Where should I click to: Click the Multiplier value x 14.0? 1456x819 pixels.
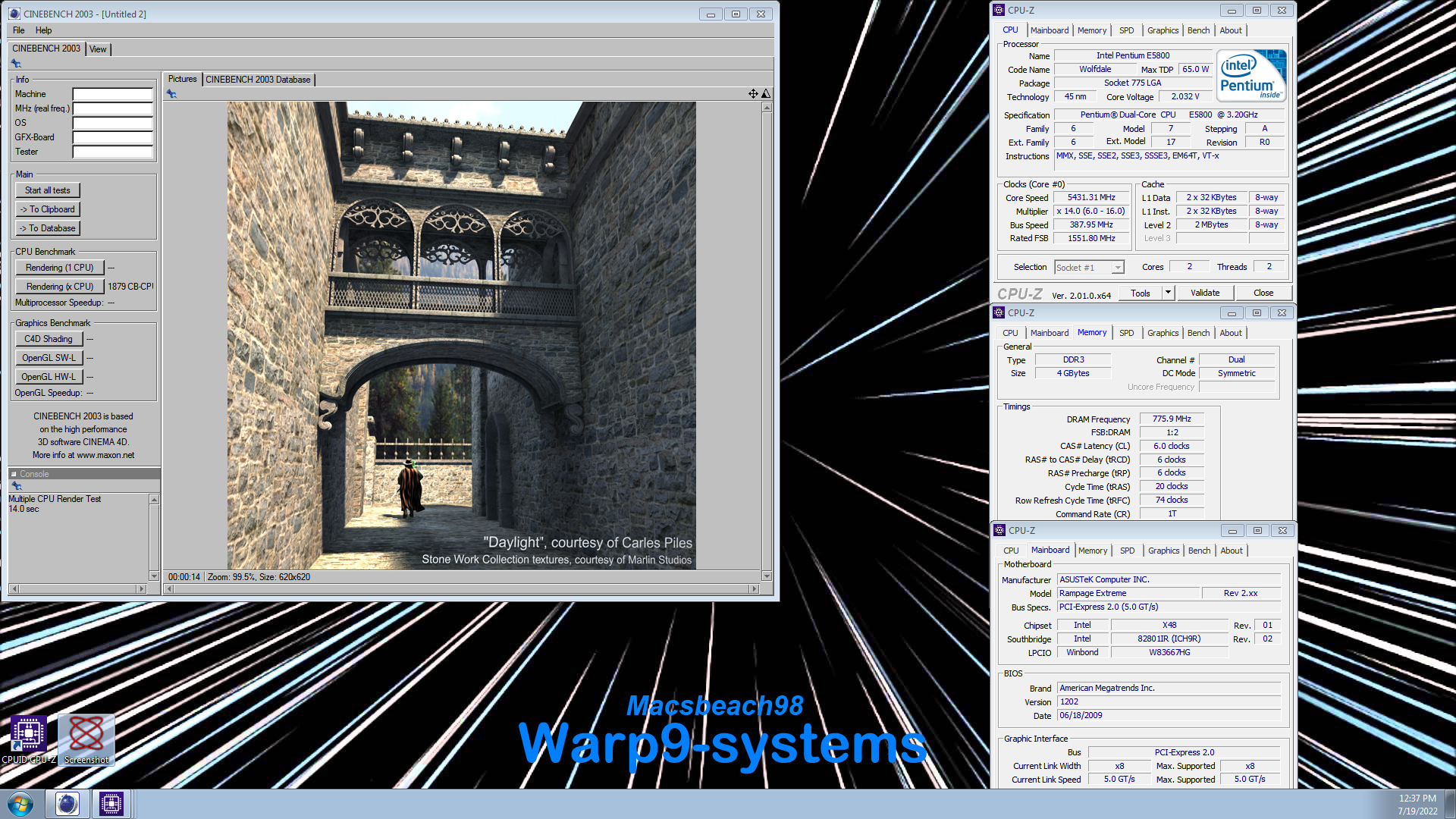(x=1091, y=211)
